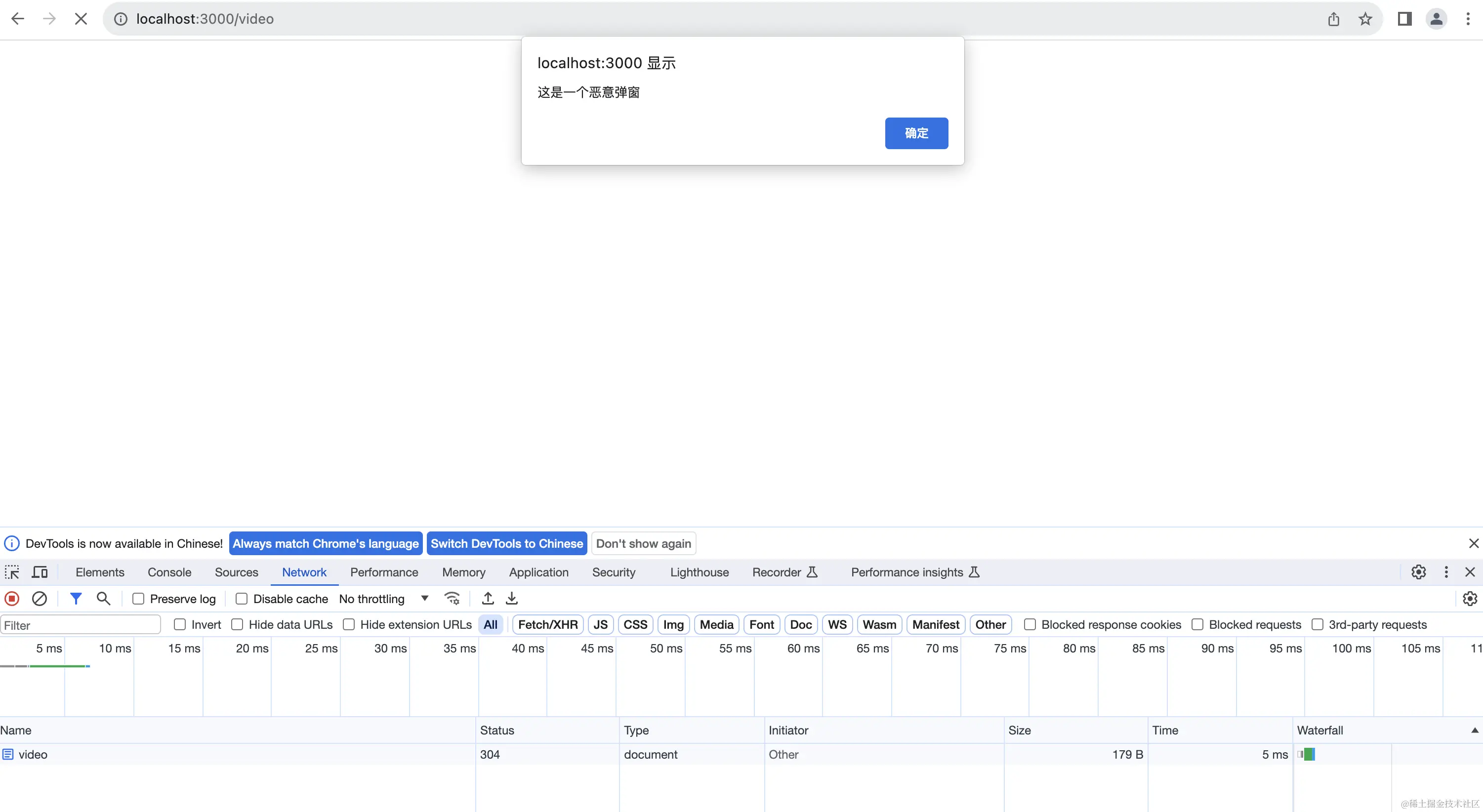Image resolution: width=1483 pixels, height=812 pixels.
Task: Filter requests by Media
Action: pos(717,624)
